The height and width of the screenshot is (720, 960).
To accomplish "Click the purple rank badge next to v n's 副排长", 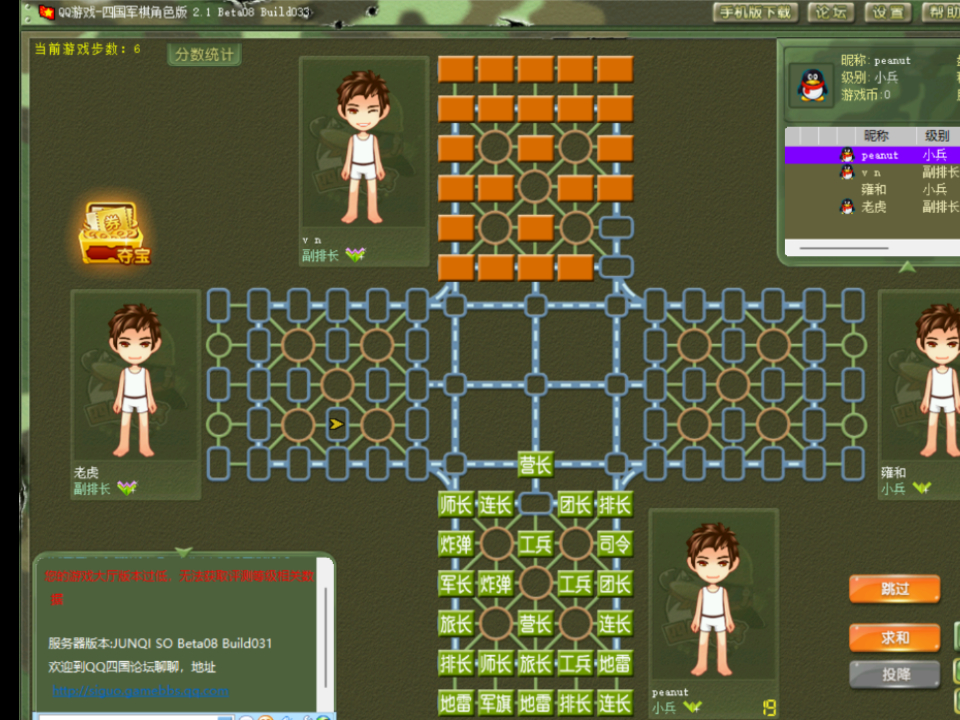I will tap(355, 254).
